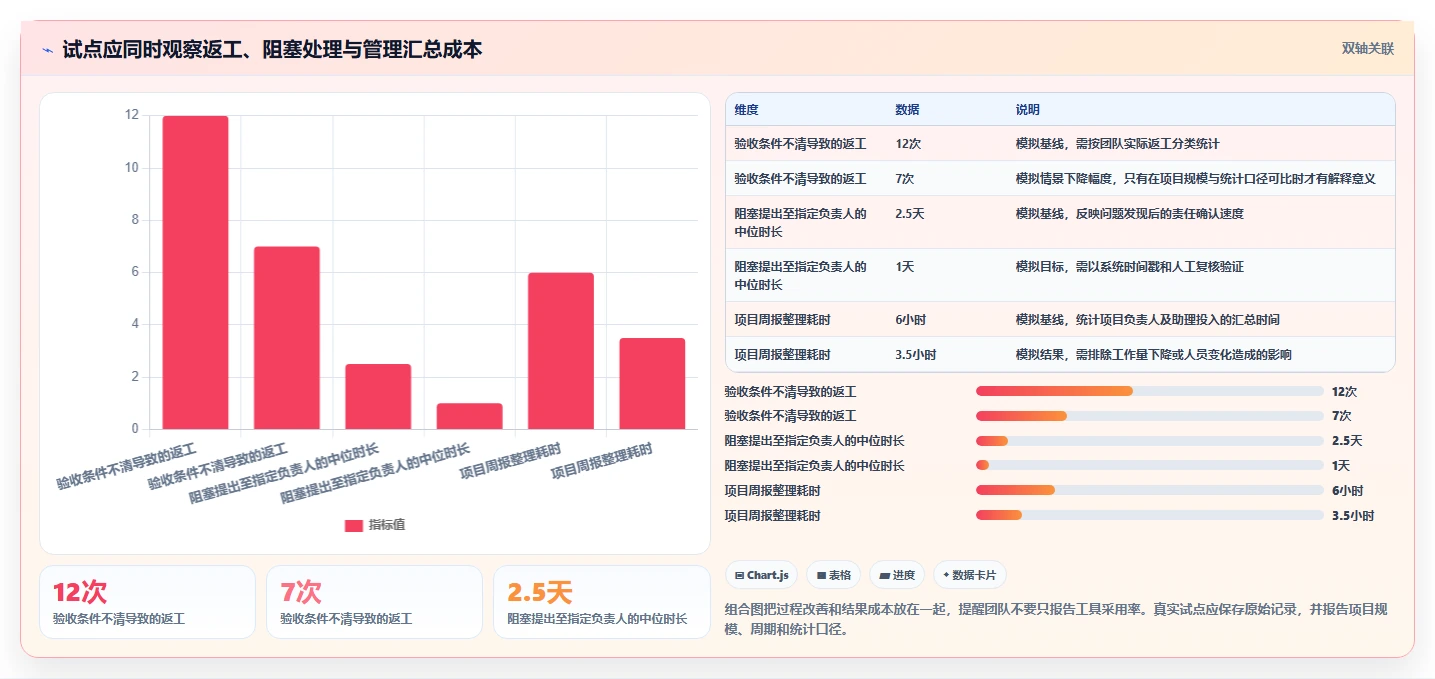
Task: Click the 维度 column header
Action: [x=747, y=110]
